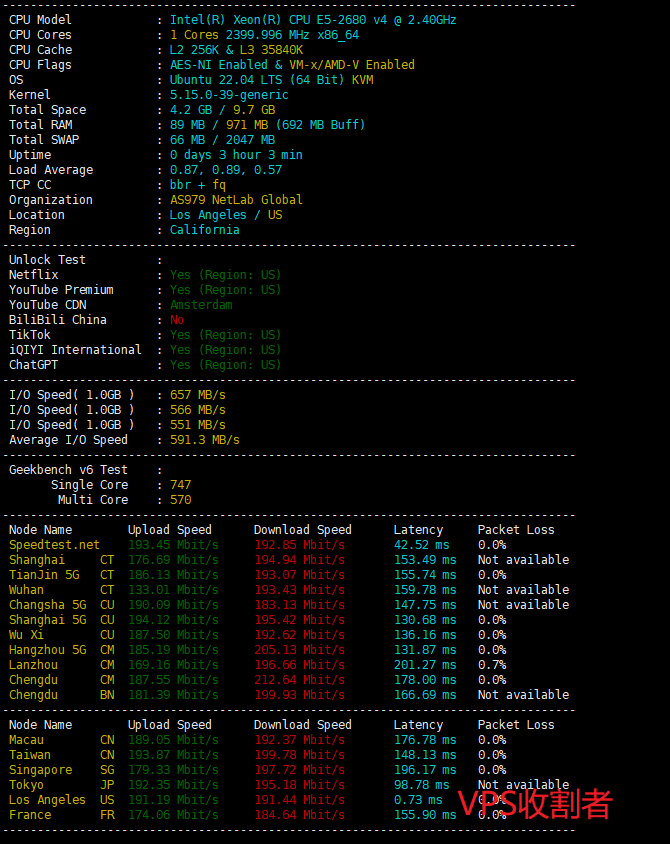Select the TianJin 5G node row name
The image size is (670, 844).
pyautogui.click(x=43, y=575)
